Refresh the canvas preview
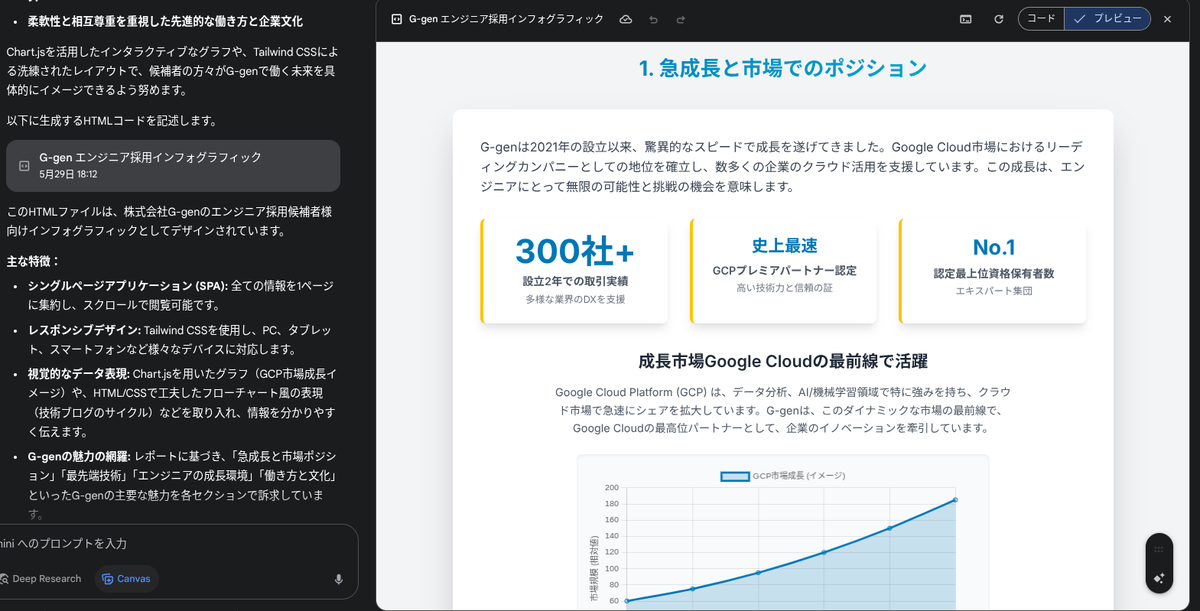Screen dimensions: 1200x611 pos(998,19)
